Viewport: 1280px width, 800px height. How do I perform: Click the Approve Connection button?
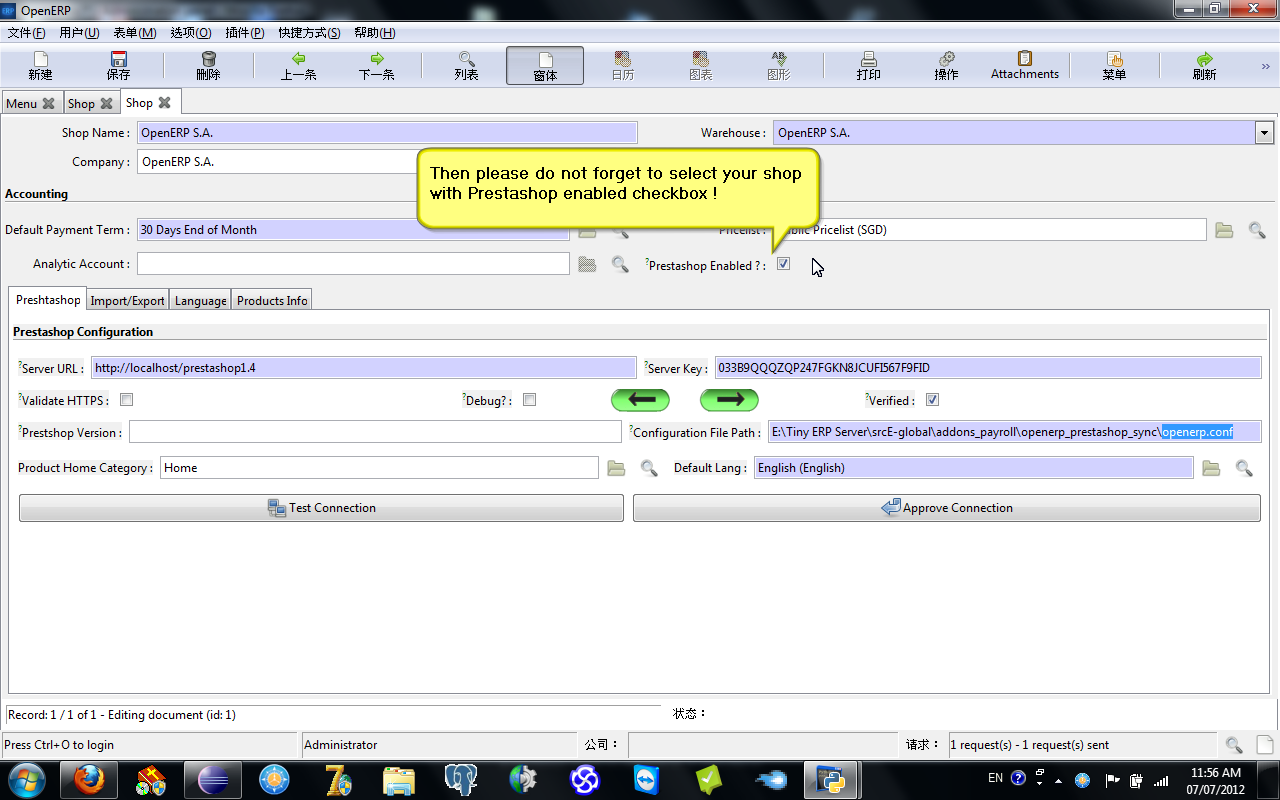coord(947,508)
